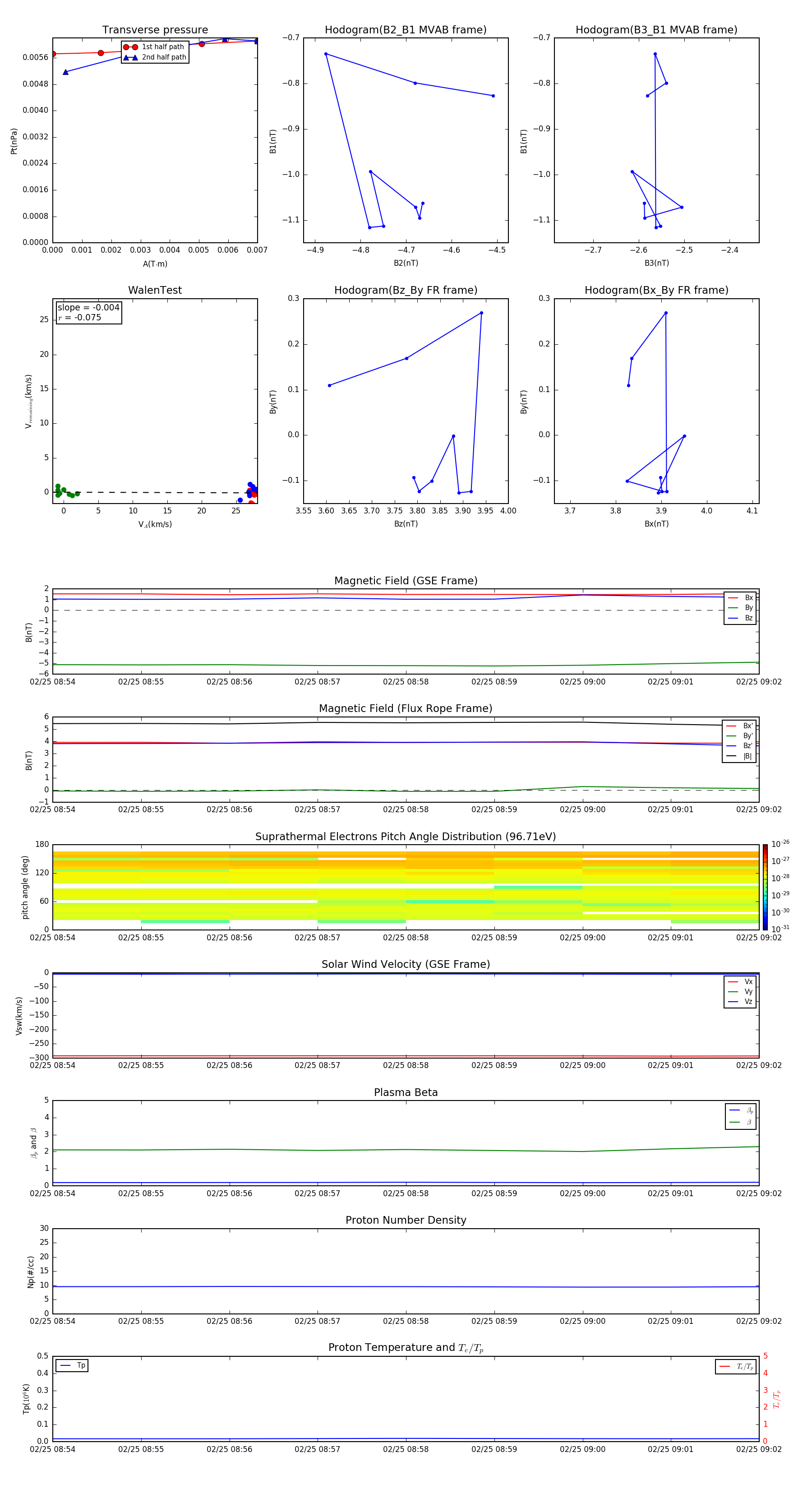This screenshot has width=812, height=1489.
Task: Click the Suprathermal Electrons Pitch Angle Distribution title
Action: (406, 837)
